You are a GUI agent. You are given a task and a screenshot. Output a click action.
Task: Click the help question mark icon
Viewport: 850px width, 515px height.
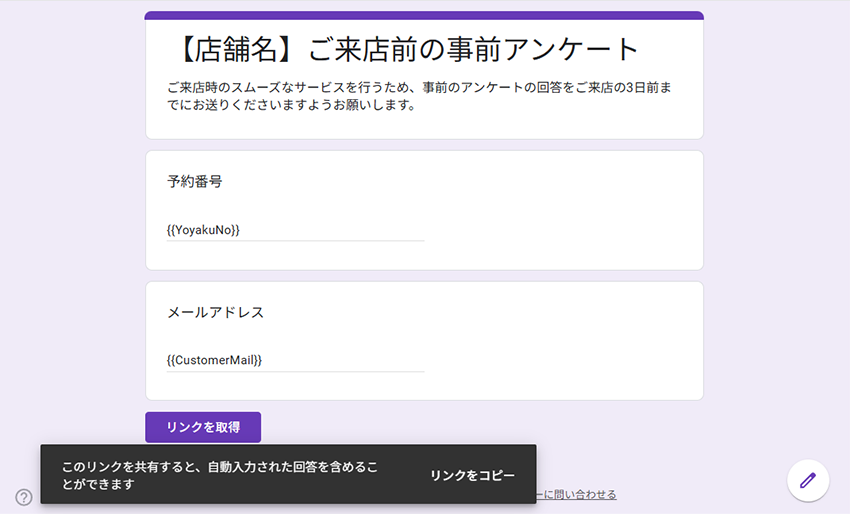(x=24, y=497)
